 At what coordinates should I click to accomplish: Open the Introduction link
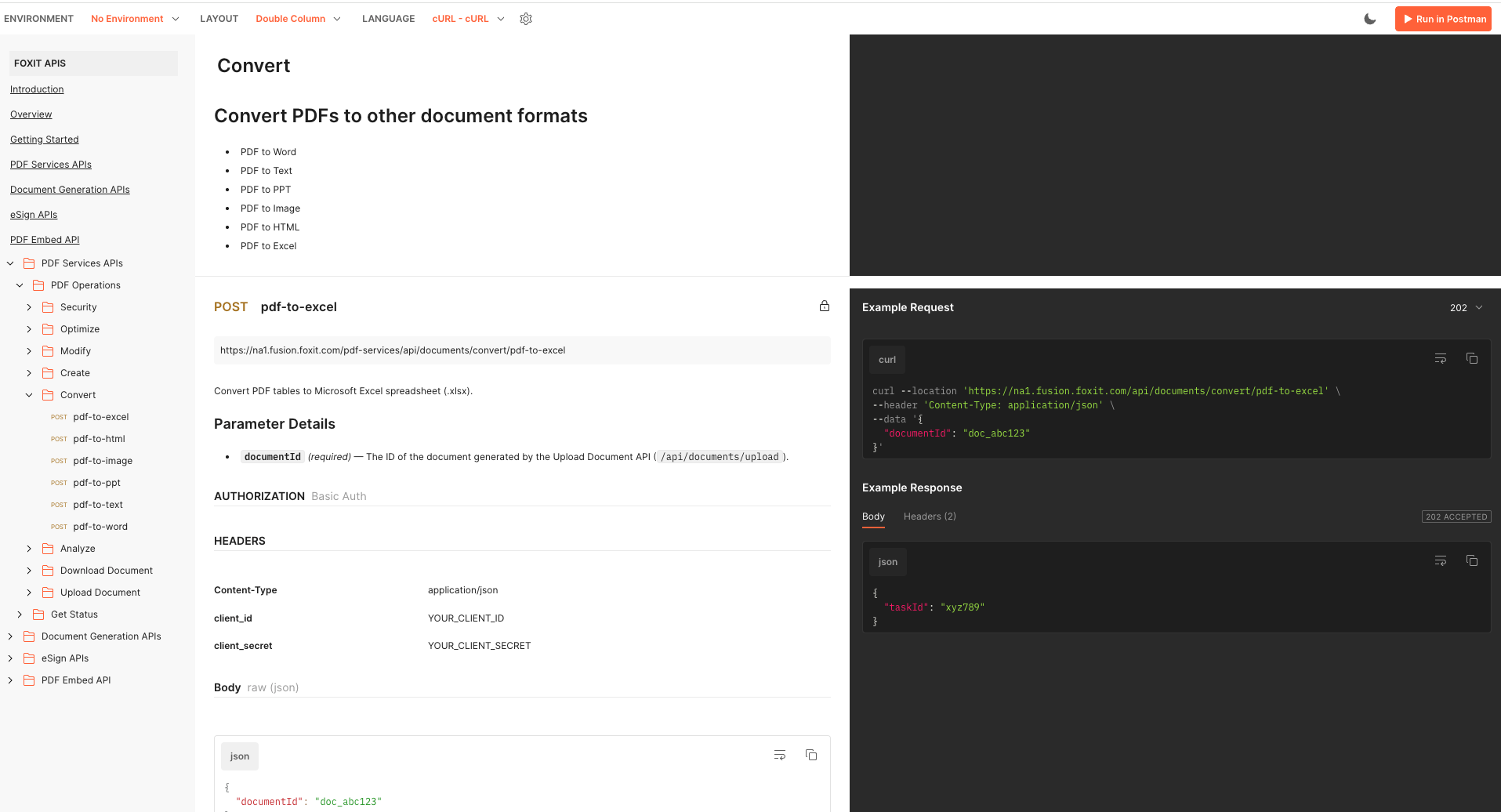(37, 89)
